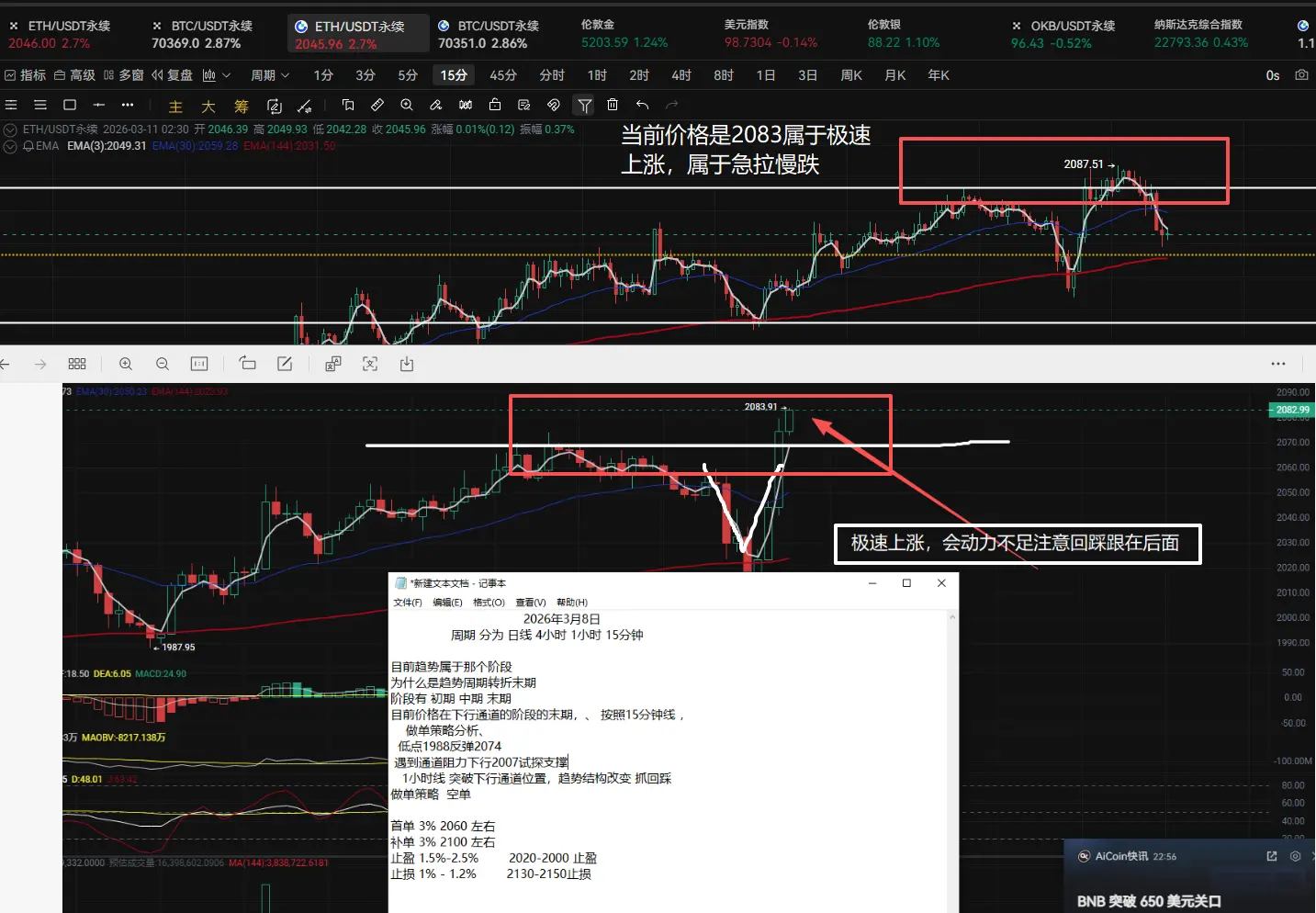Select the ruler measure tool

point(377,105)
